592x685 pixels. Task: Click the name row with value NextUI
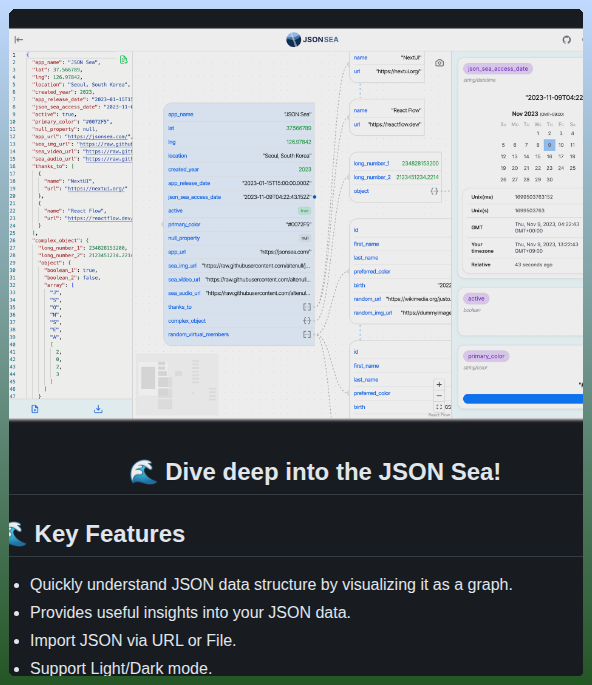[387, 58]
